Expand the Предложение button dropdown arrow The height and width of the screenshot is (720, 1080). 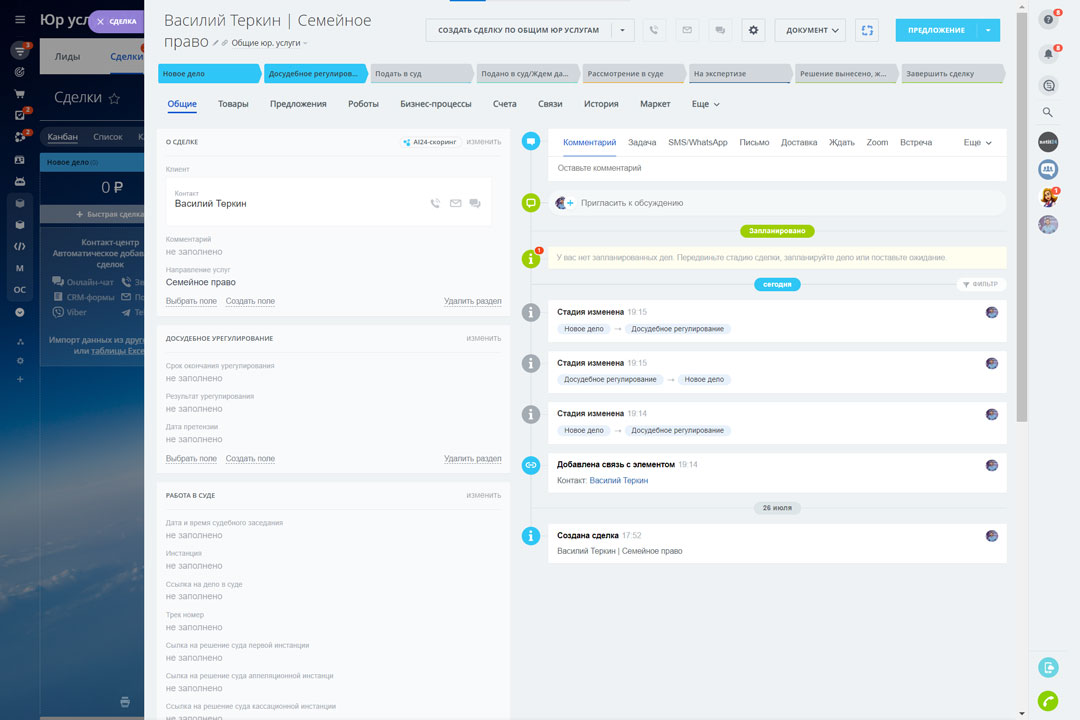click(988, 30)
